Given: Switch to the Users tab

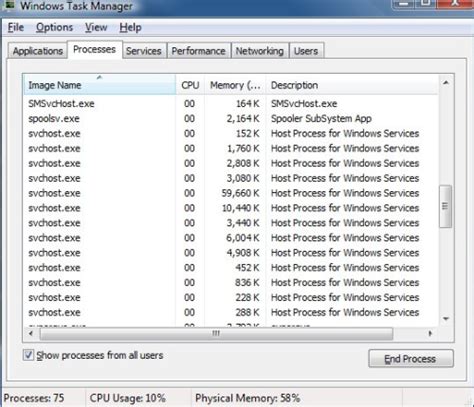Looking at the screenshot, I should click(306, 51).
